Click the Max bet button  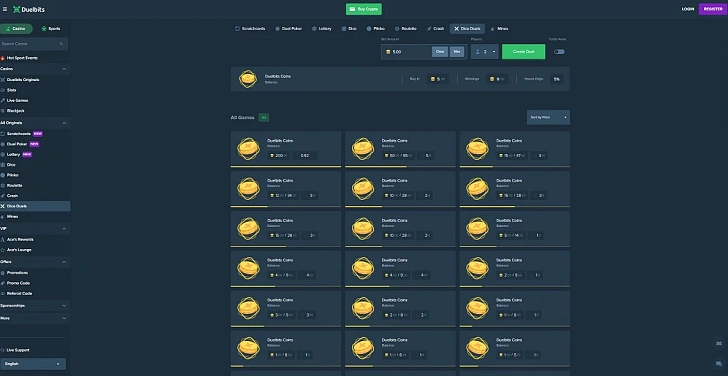pos(457,52)
